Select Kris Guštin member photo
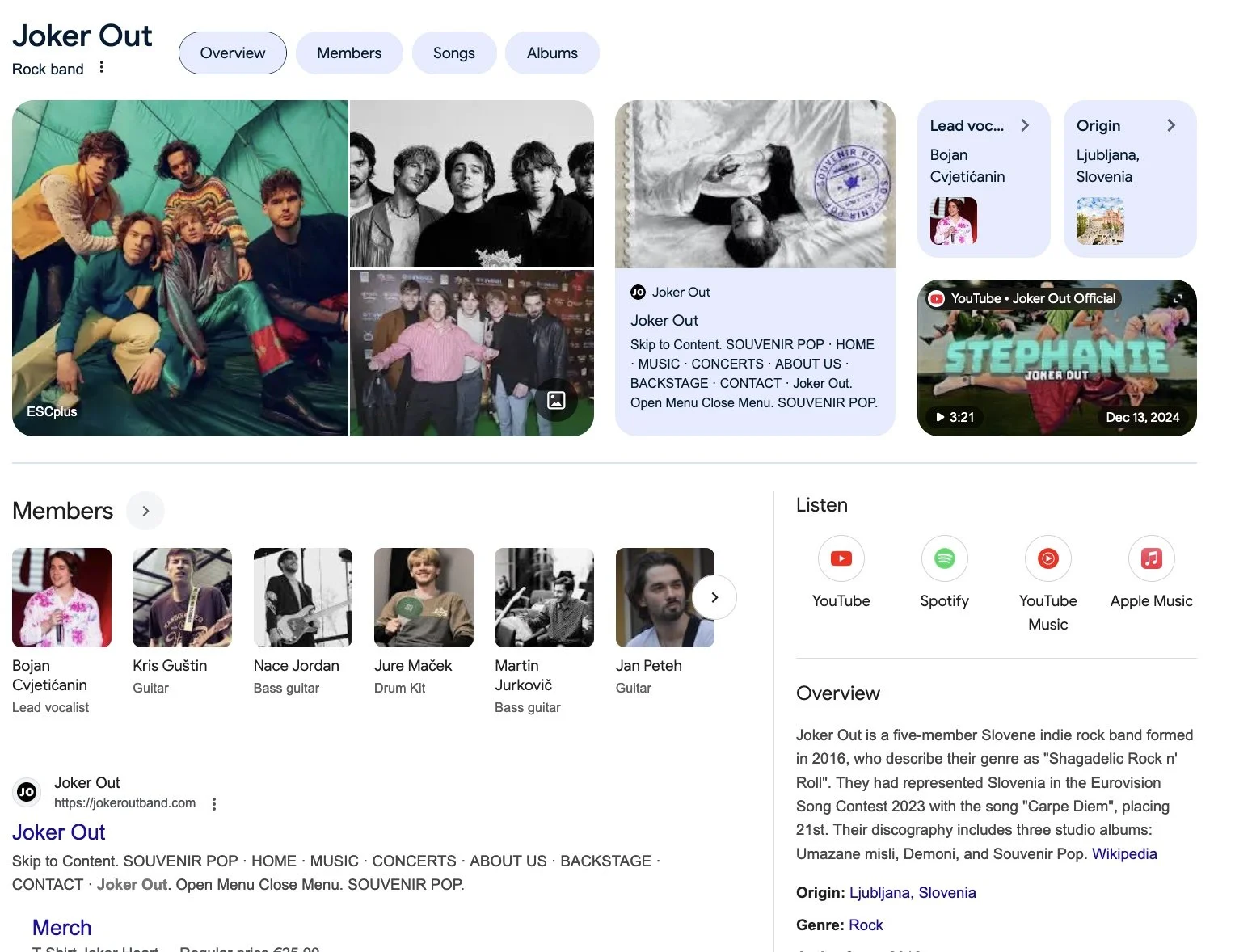This screenshot has height=952, width=1235. pyautogui.click(x=182, y=597)
